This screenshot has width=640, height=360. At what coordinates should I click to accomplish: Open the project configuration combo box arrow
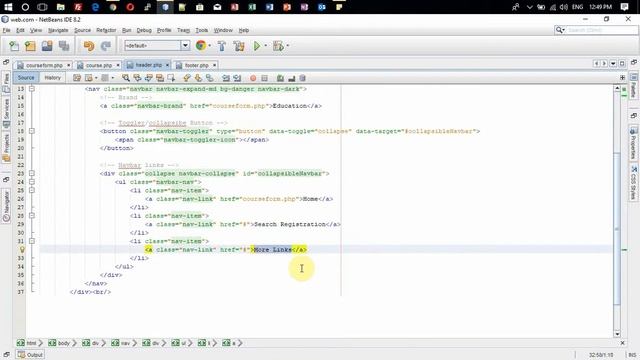click(x=185, y=45)
